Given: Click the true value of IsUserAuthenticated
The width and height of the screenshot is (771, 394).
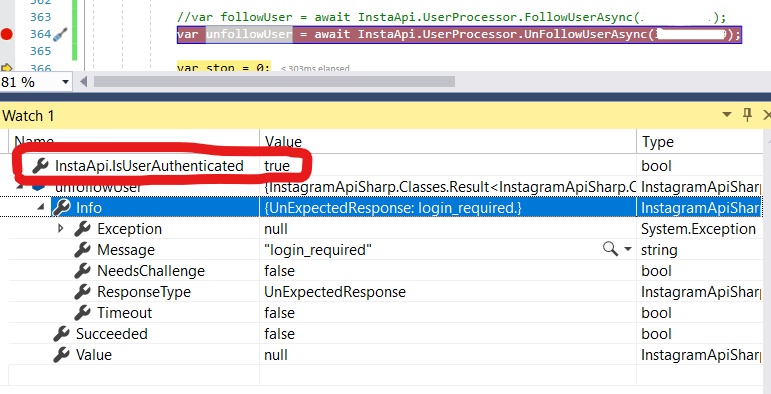Looking at the screenshot, I should [x=277, y=166].
